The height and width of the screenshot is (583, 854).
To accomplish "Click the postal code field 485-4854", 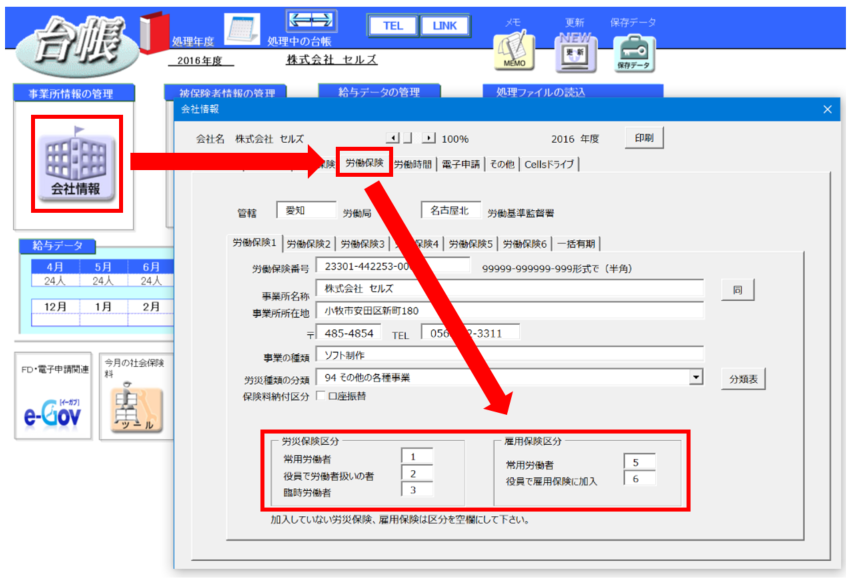I will 349,333.
